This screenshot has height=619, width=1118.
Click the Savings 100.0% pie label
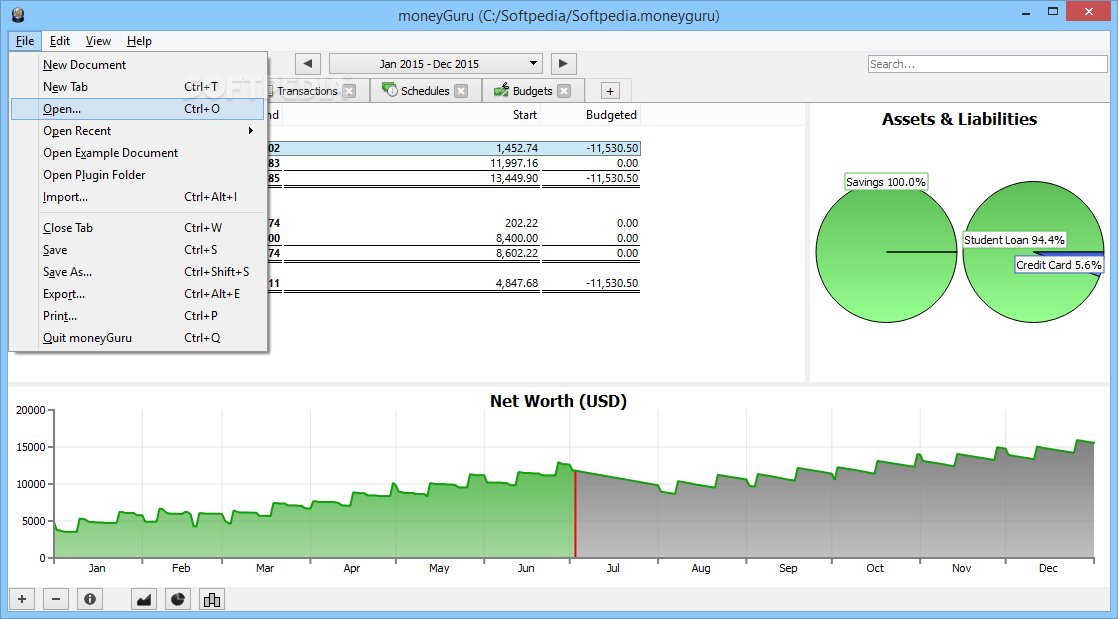(x=886, y=182)
